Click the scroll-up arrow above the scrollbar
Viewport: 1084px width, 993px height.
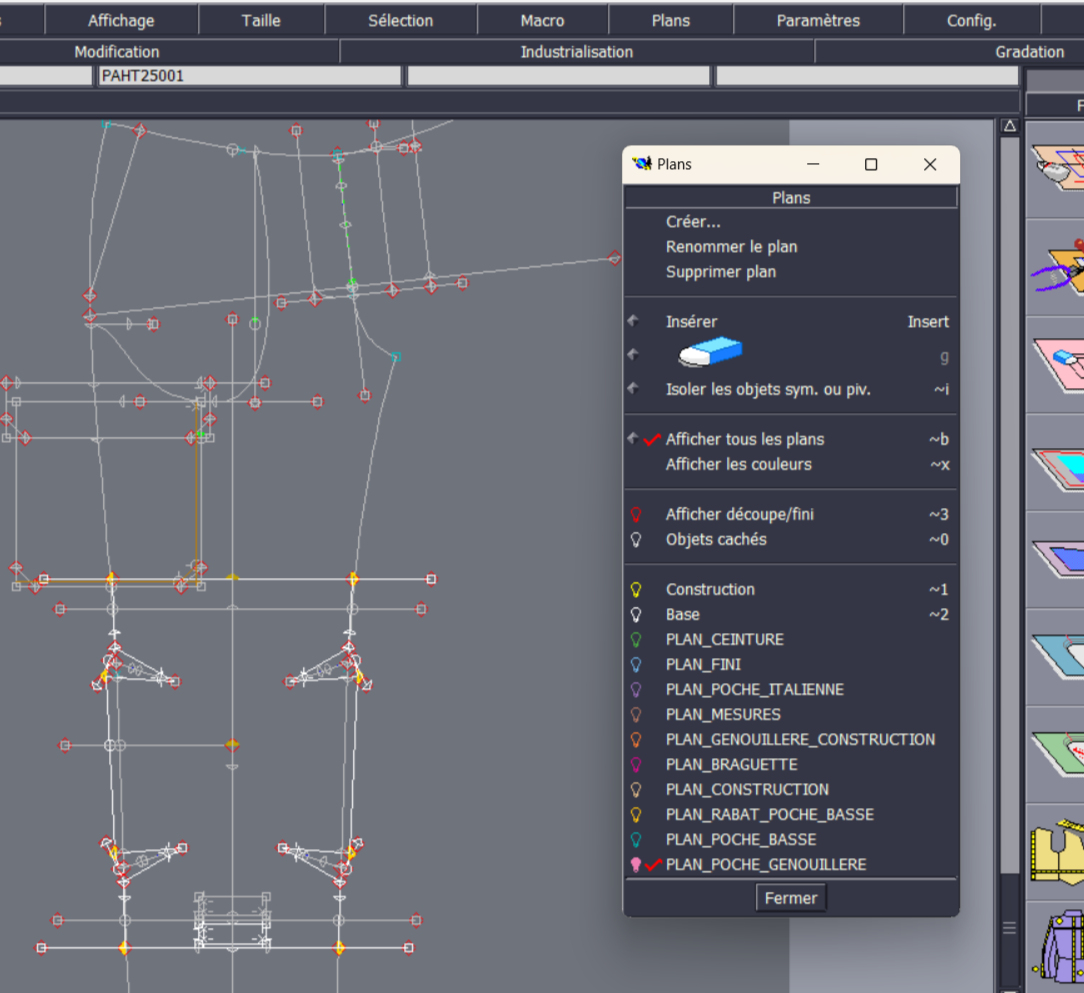(x=1009, y=127)
